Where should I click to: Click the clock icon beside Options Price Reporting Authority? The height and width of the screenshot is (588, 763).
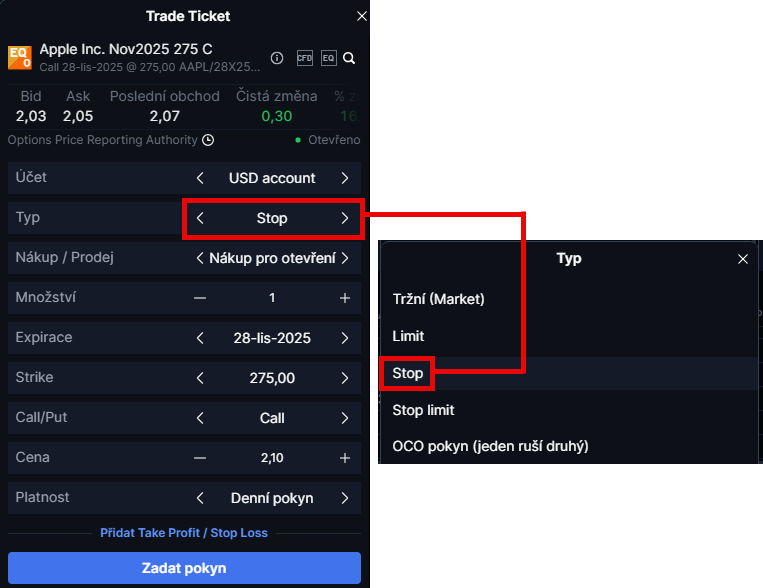[x=208, y=140]
